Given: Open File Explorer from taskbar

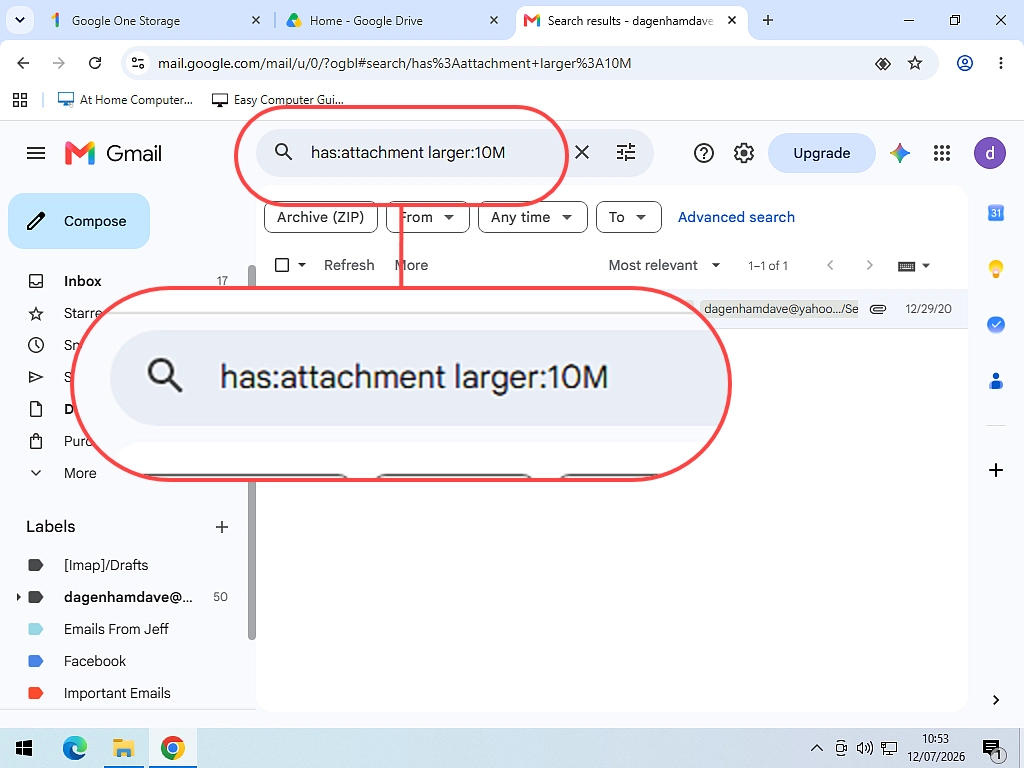Looking at the screenshot, I should pyautogui.click(x=123, y=748).
